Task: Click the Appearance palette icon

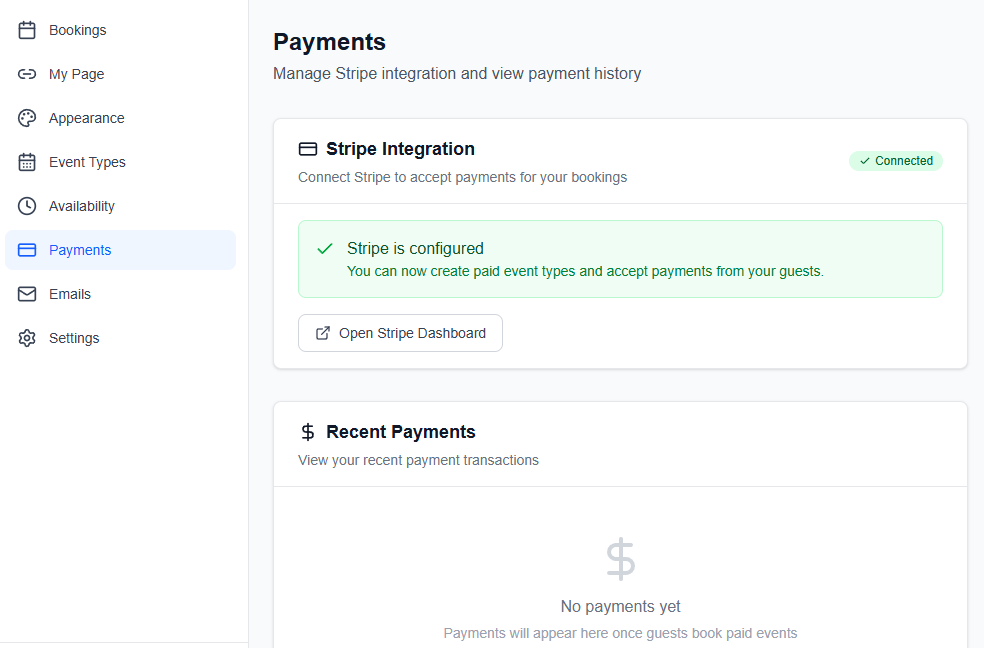Action: tap(28, 118)
